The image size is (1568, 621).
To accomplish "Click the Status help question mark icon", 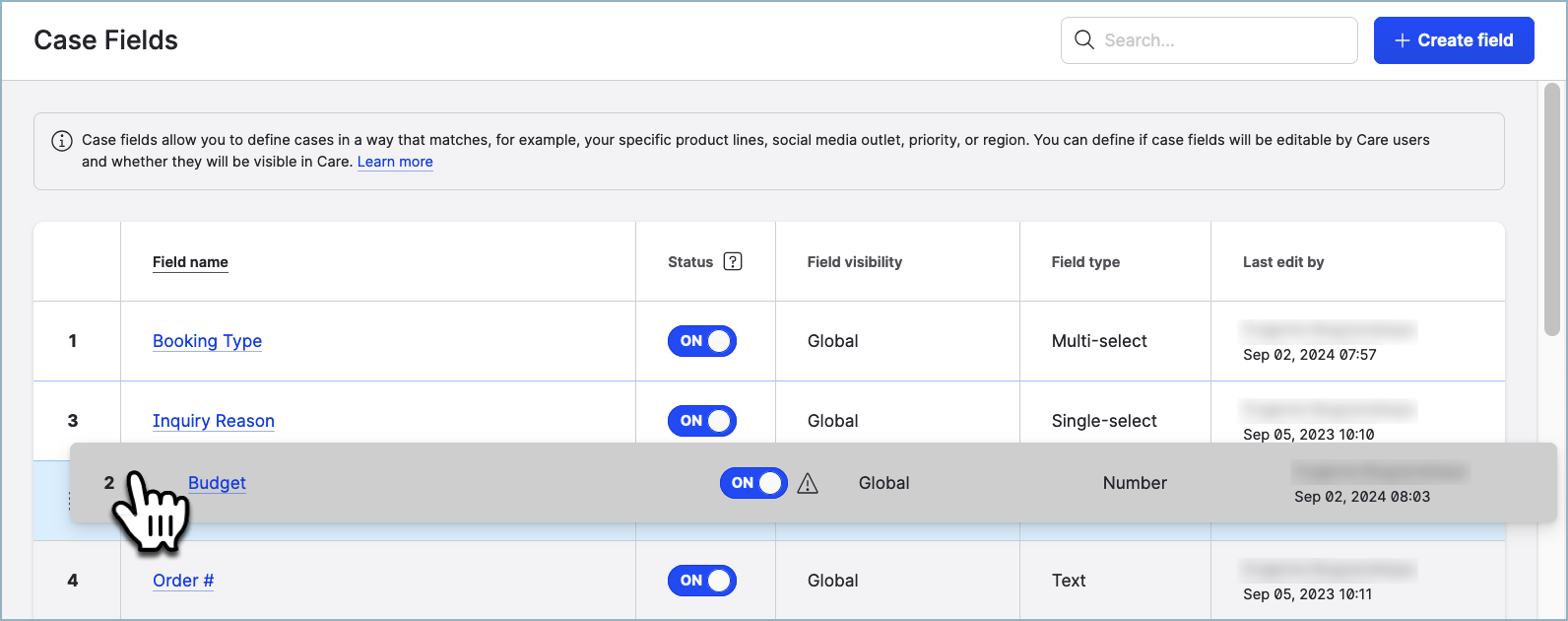I will click(732, 261).
